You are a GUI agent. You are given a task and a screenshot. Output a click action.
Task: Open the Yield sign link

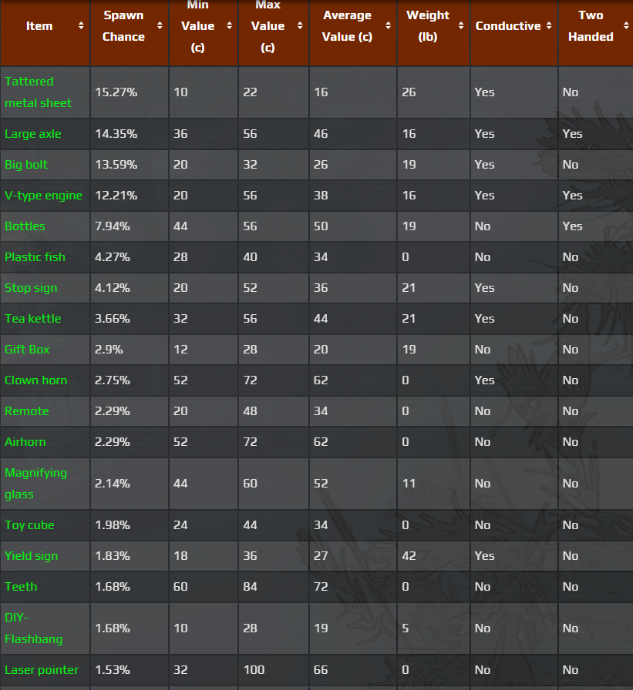31,556
